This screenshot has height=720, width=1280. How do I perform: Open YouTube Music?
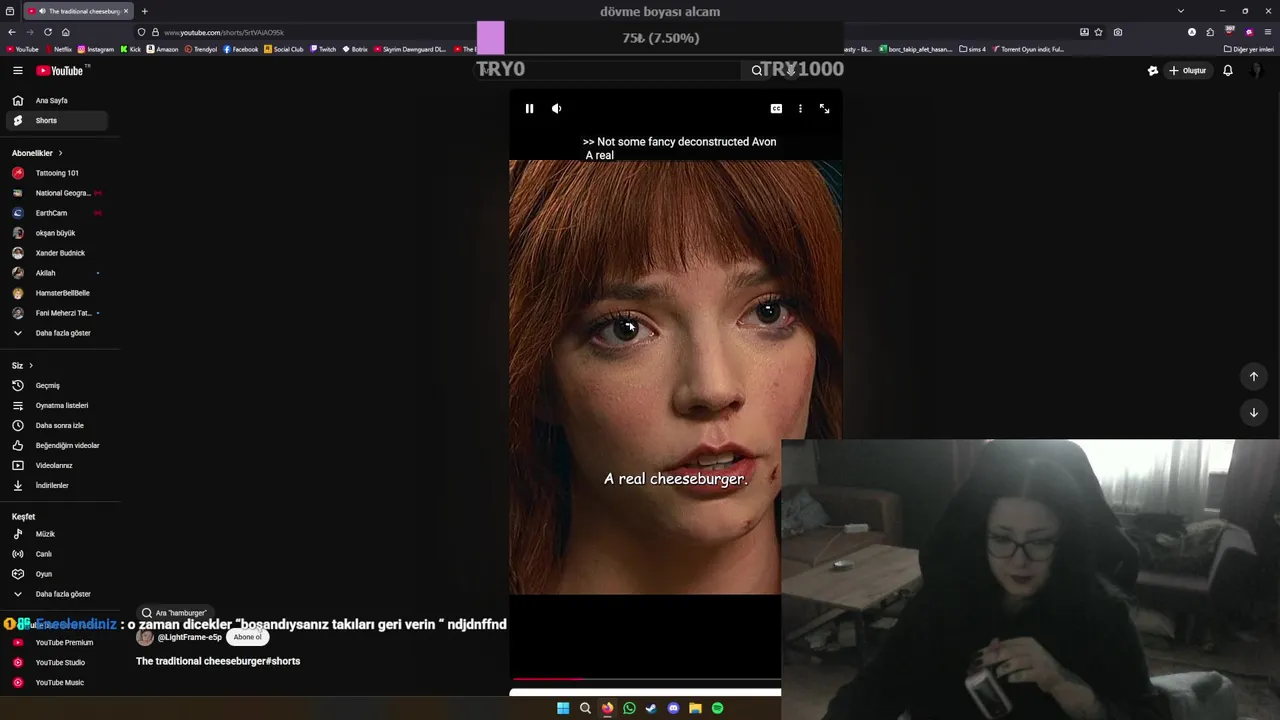point(56,683)
